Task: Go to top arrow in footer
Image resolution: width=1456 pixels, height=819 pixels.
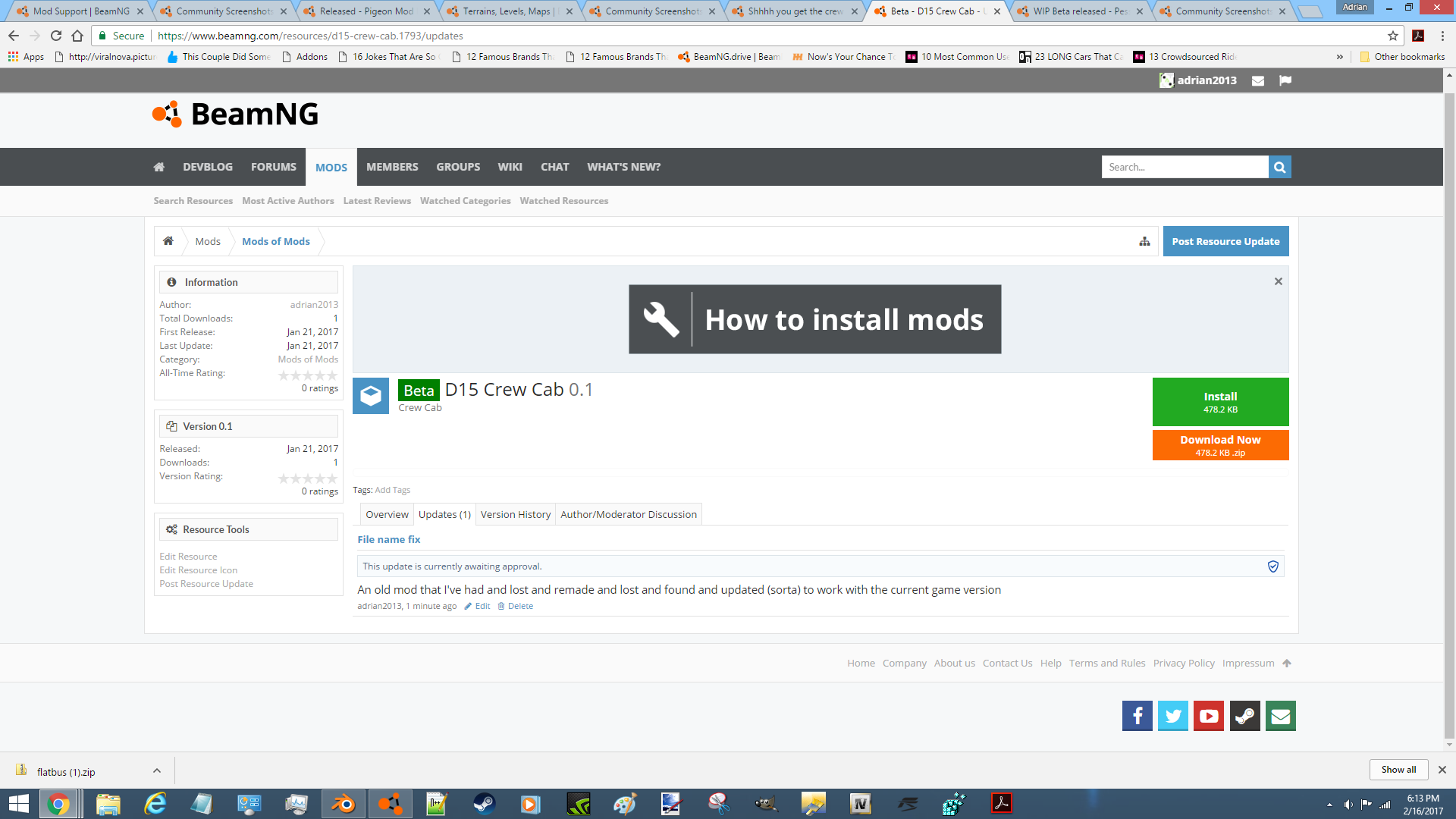Action: pos(1287,663)
